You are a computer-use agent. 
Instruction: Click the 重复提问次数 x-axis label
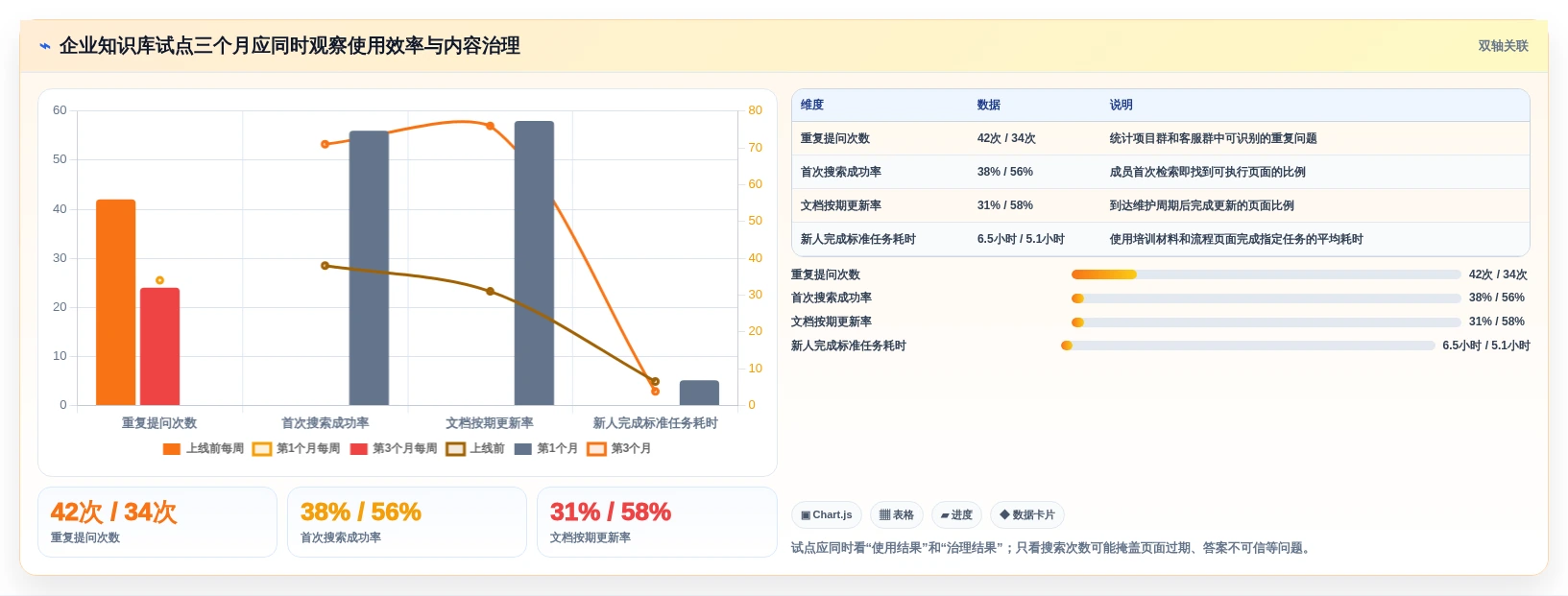159,423
